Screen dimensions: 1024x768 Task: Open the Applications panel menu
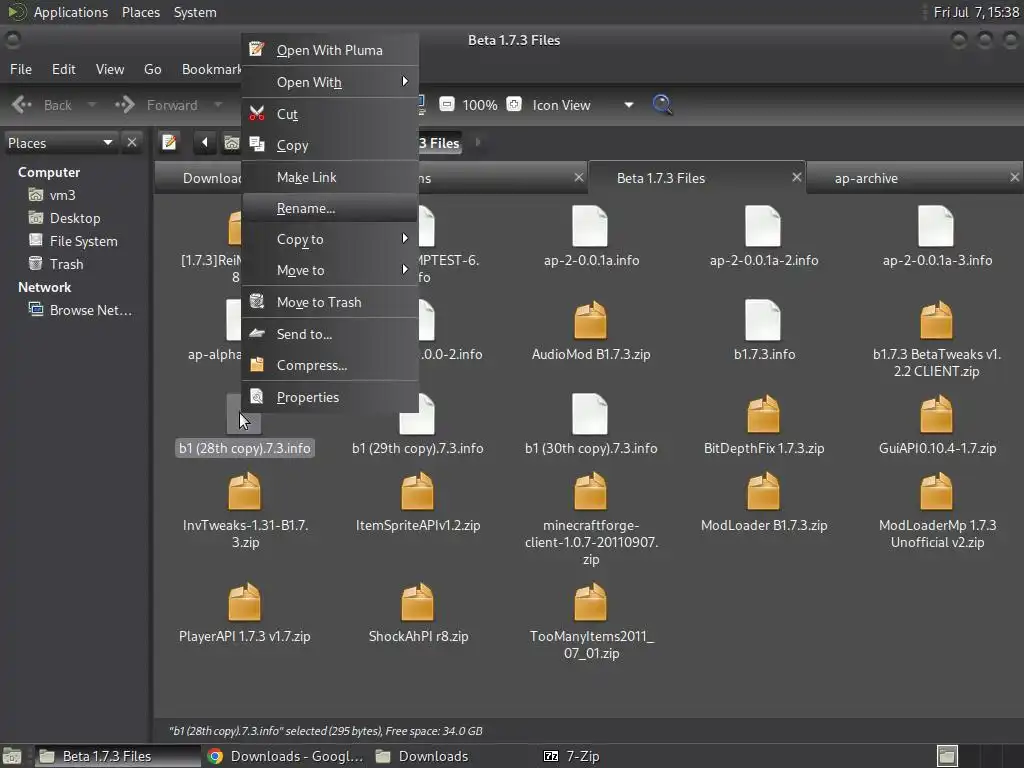click(x=71, y=12)
